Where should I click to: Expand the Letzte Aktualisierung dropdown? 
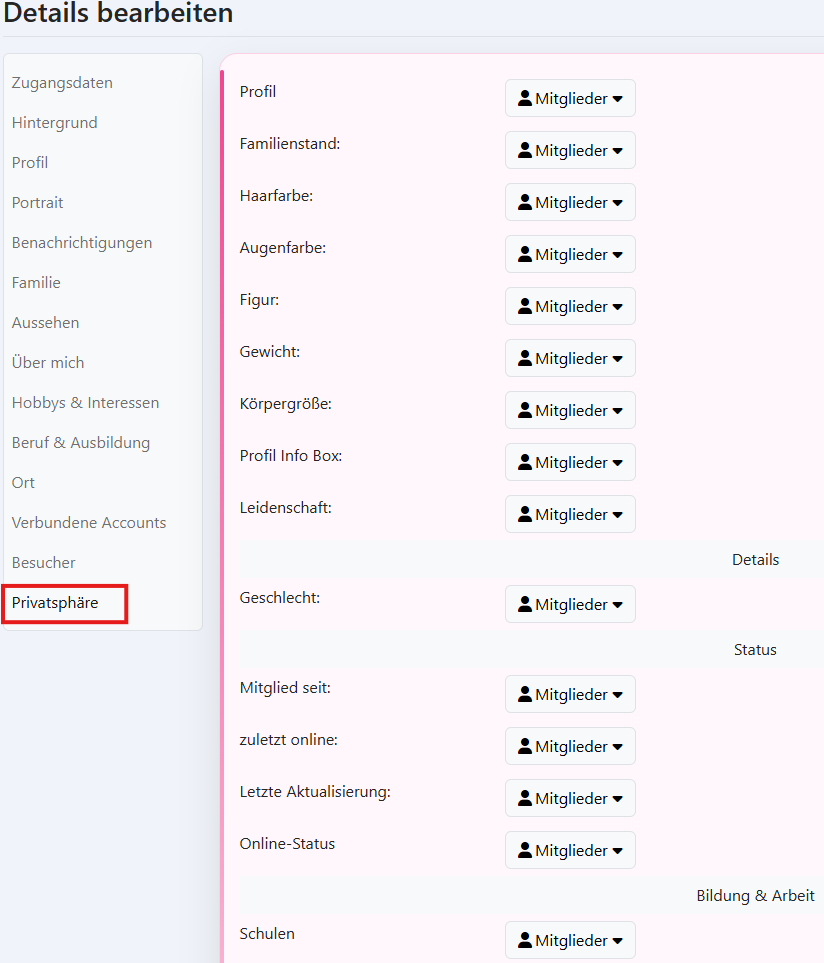pos(570,798)
